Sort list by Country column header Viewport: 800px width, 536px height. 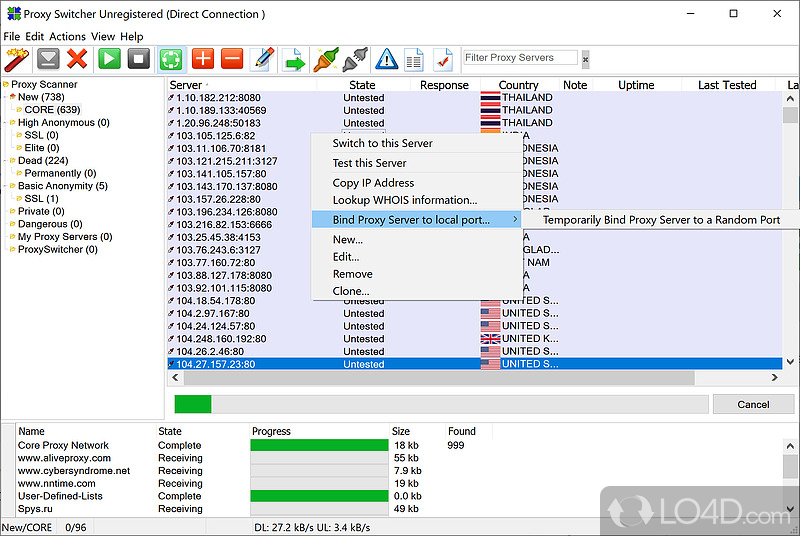[x=518, y=85]
